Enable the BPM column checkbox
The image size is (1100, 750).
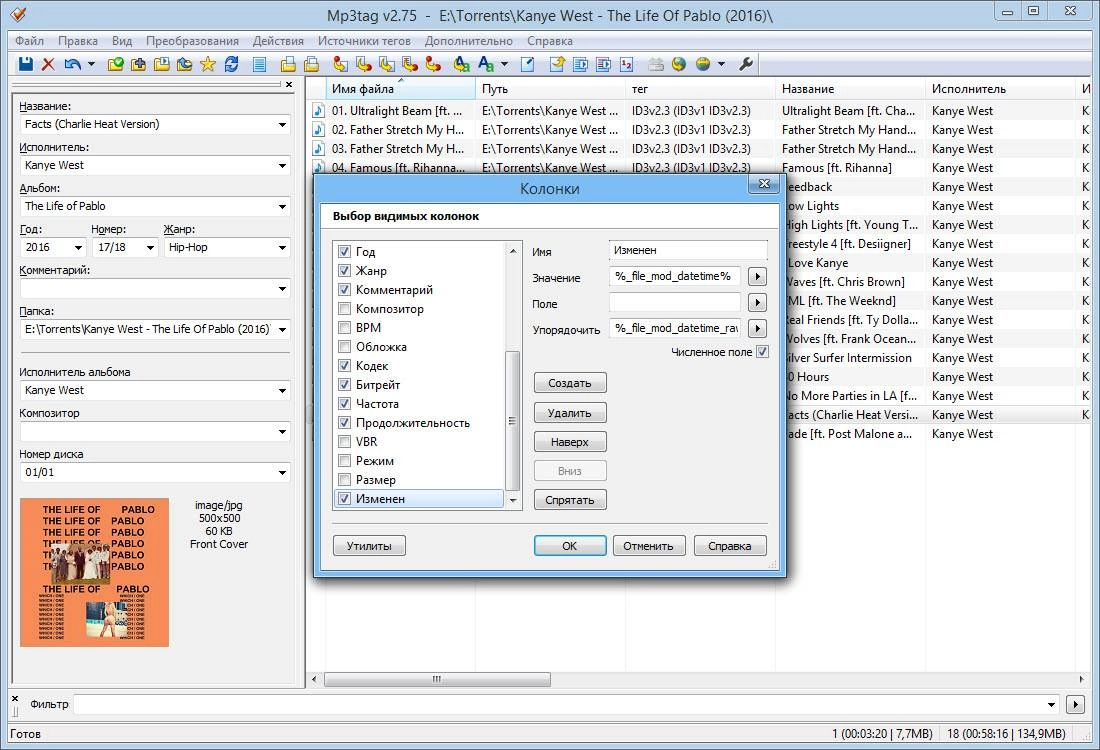[x=344, y=328]
